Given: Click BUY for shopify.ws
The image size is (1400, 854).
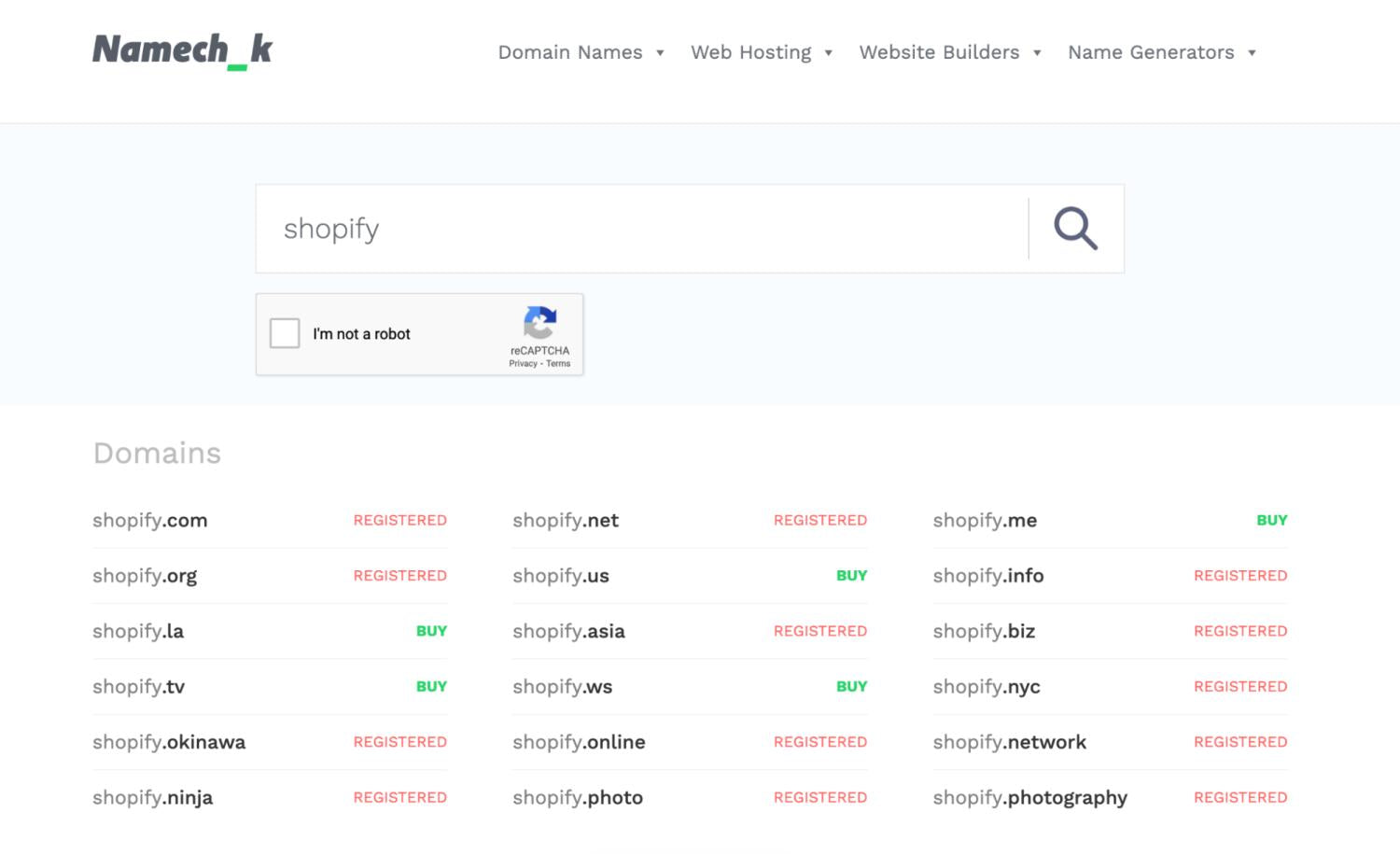Looking at the screenshot, I should click(x=851, y=686).
